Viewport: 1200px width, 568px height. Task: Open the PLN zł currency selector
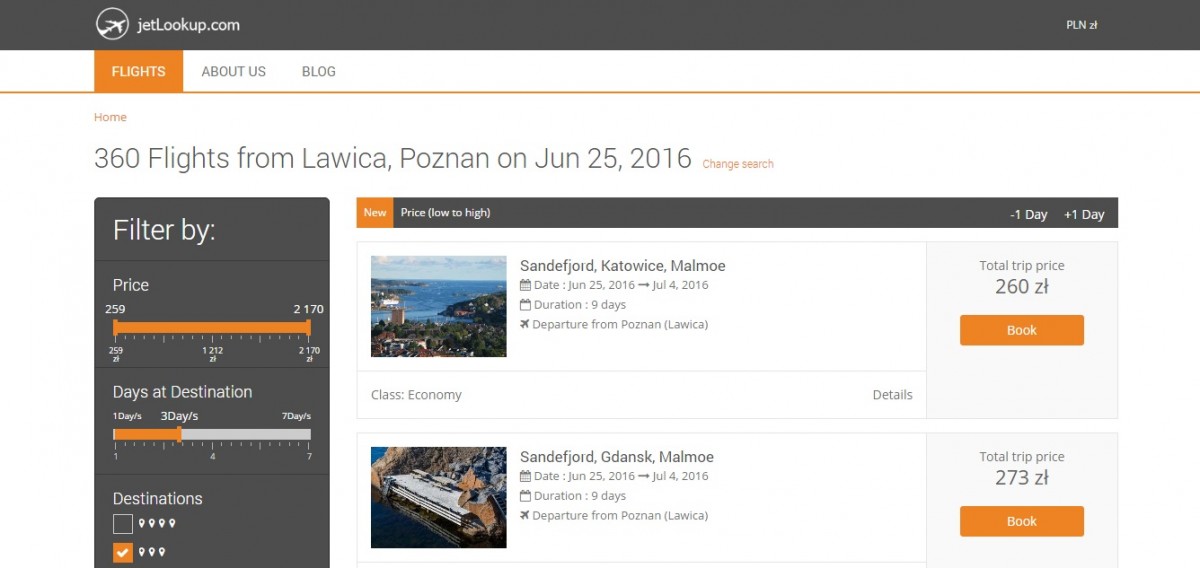coord(1081,25)
